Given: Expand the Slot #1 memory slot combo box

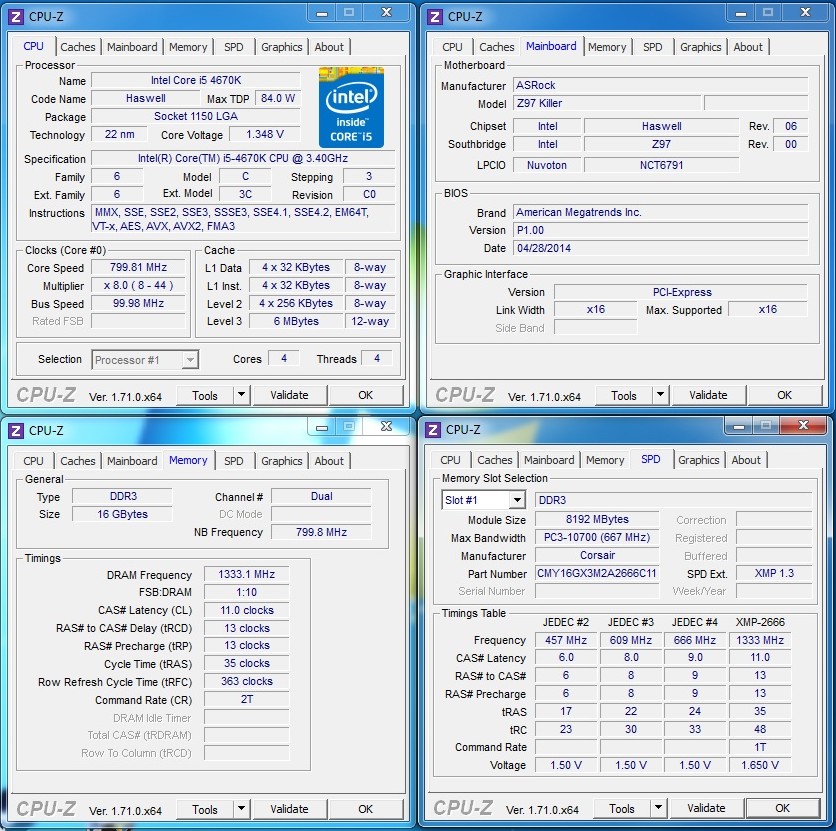Looking at the screenshot, I should (517, 500).
